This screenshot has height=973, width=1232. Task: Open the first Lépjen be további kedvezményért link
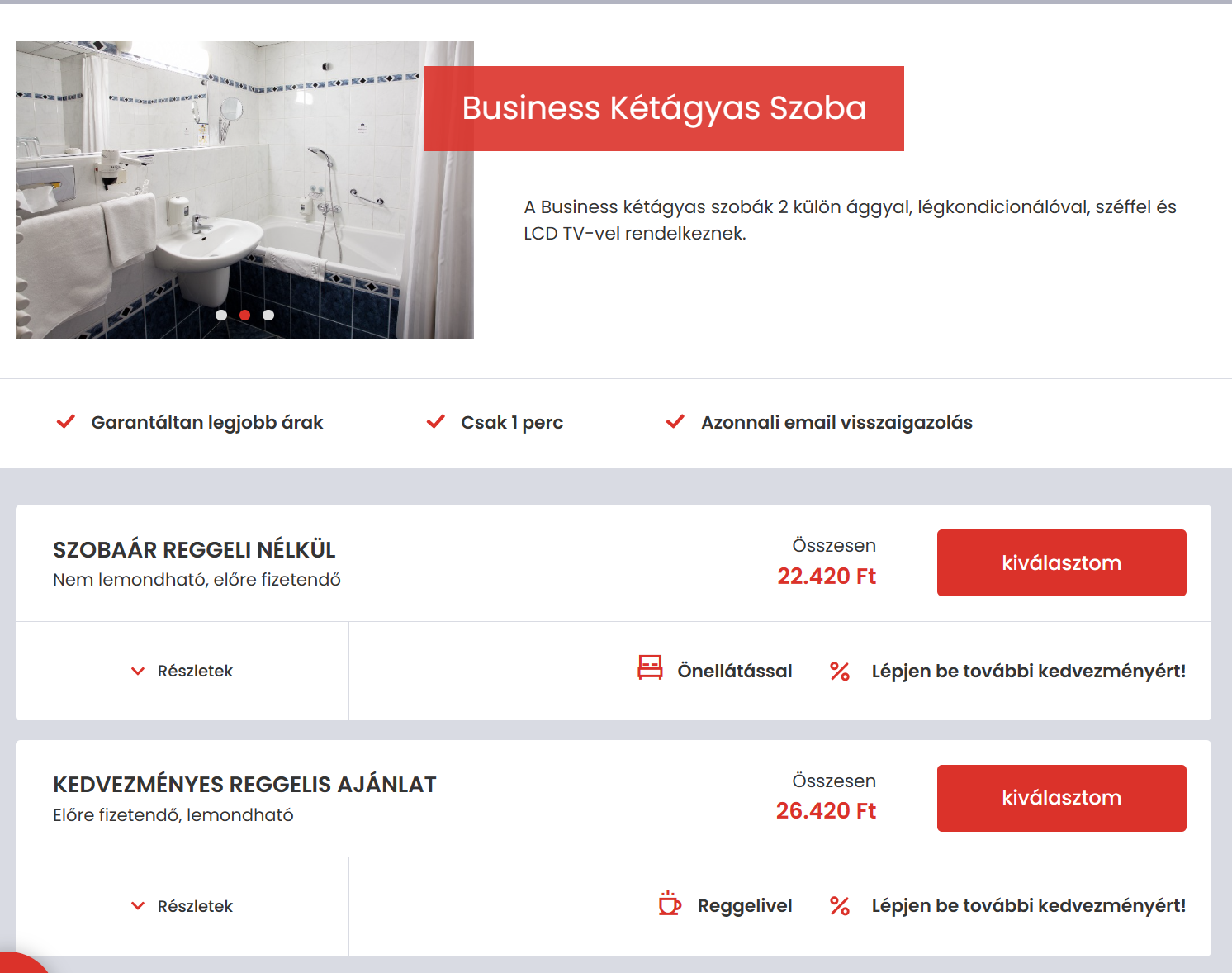tap(1028, 672)
